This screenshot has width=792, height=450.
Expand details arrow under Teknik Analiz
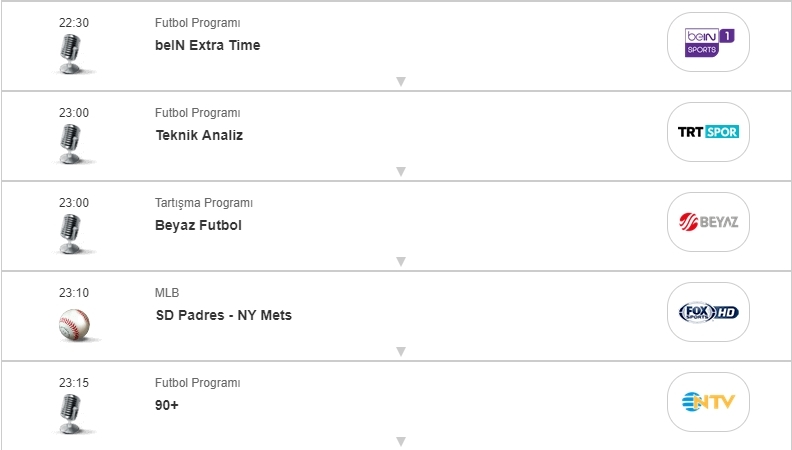click(400, 171)
